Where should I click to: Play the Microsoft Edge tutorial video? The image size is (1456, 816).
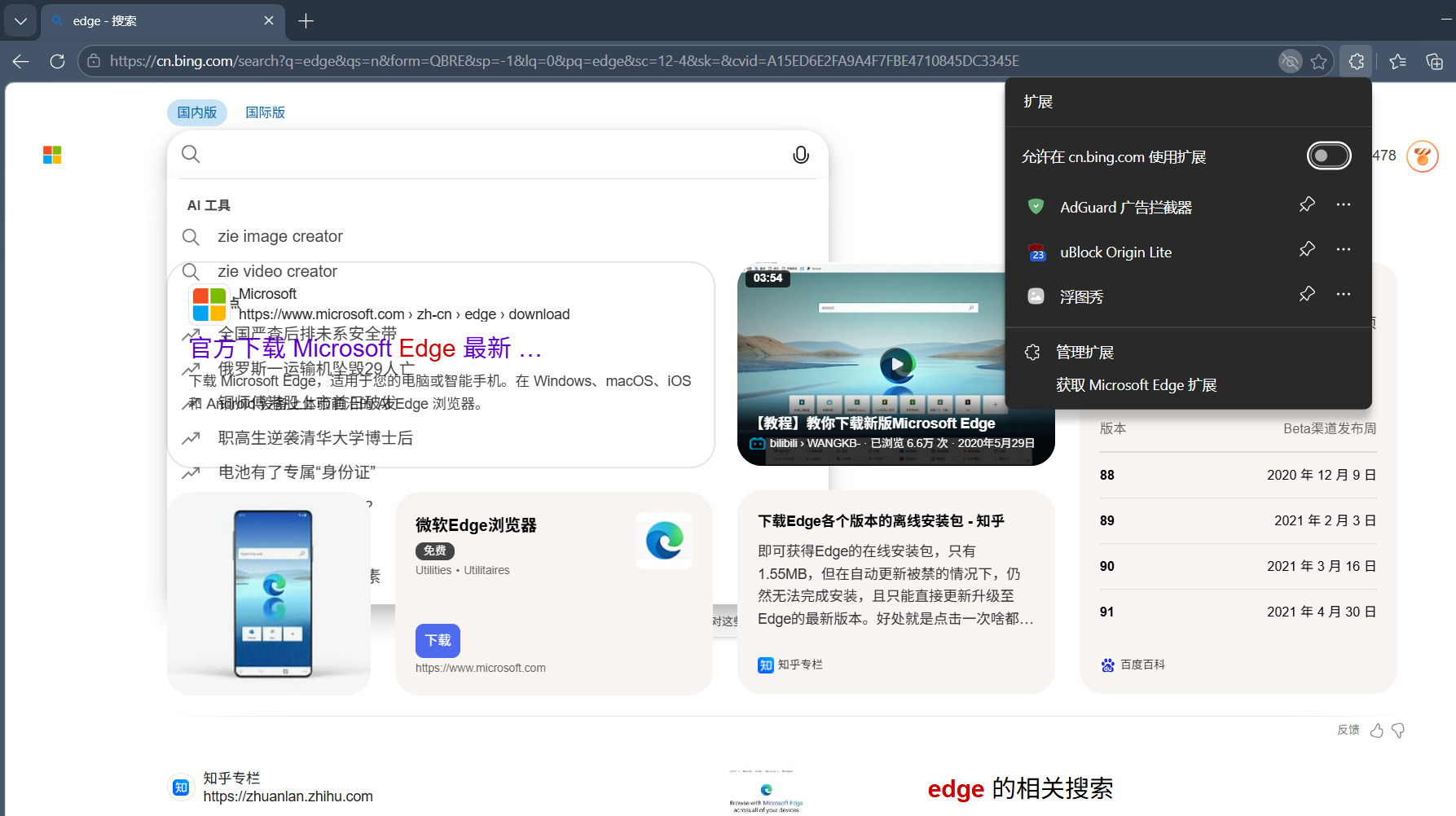[x=897, y=364]
